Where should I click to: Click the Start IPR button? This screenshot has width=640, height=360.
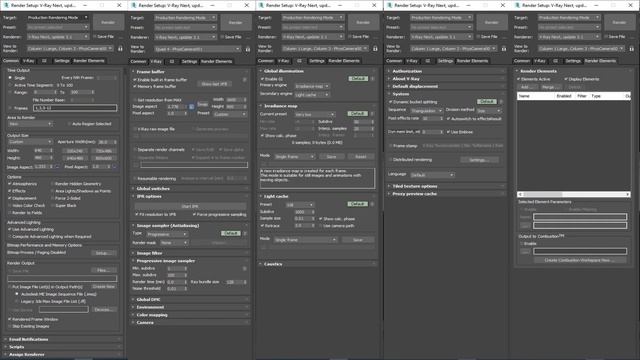[190, 206]
